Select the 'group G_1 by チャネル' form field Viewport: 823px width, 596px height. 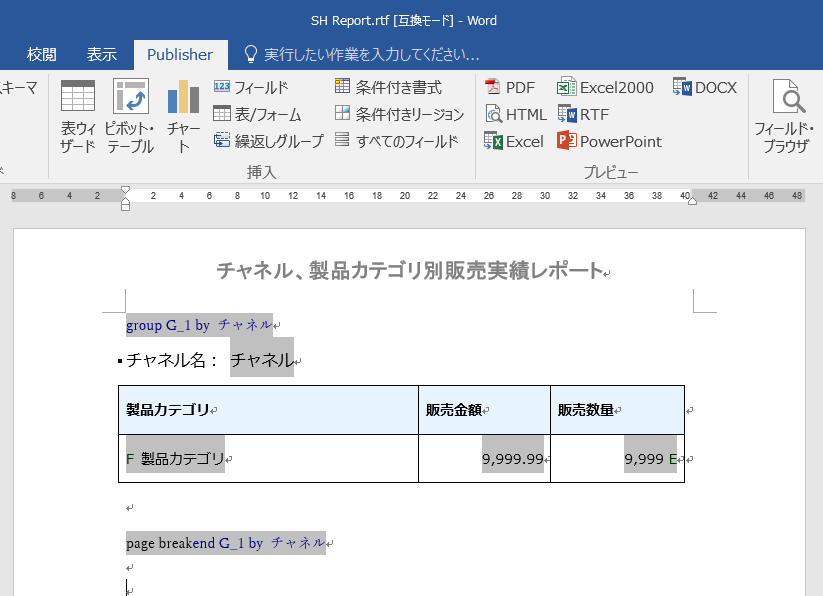199,325
